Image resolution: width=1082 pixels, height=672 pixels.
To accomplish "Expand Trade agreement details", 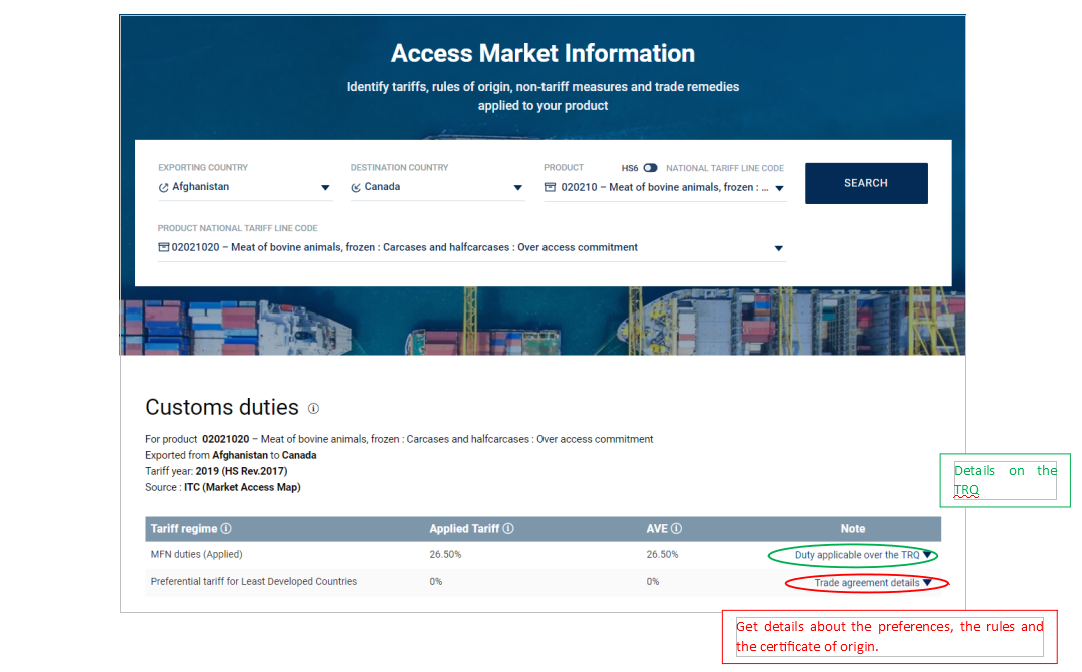I will (x=927, y=583).
